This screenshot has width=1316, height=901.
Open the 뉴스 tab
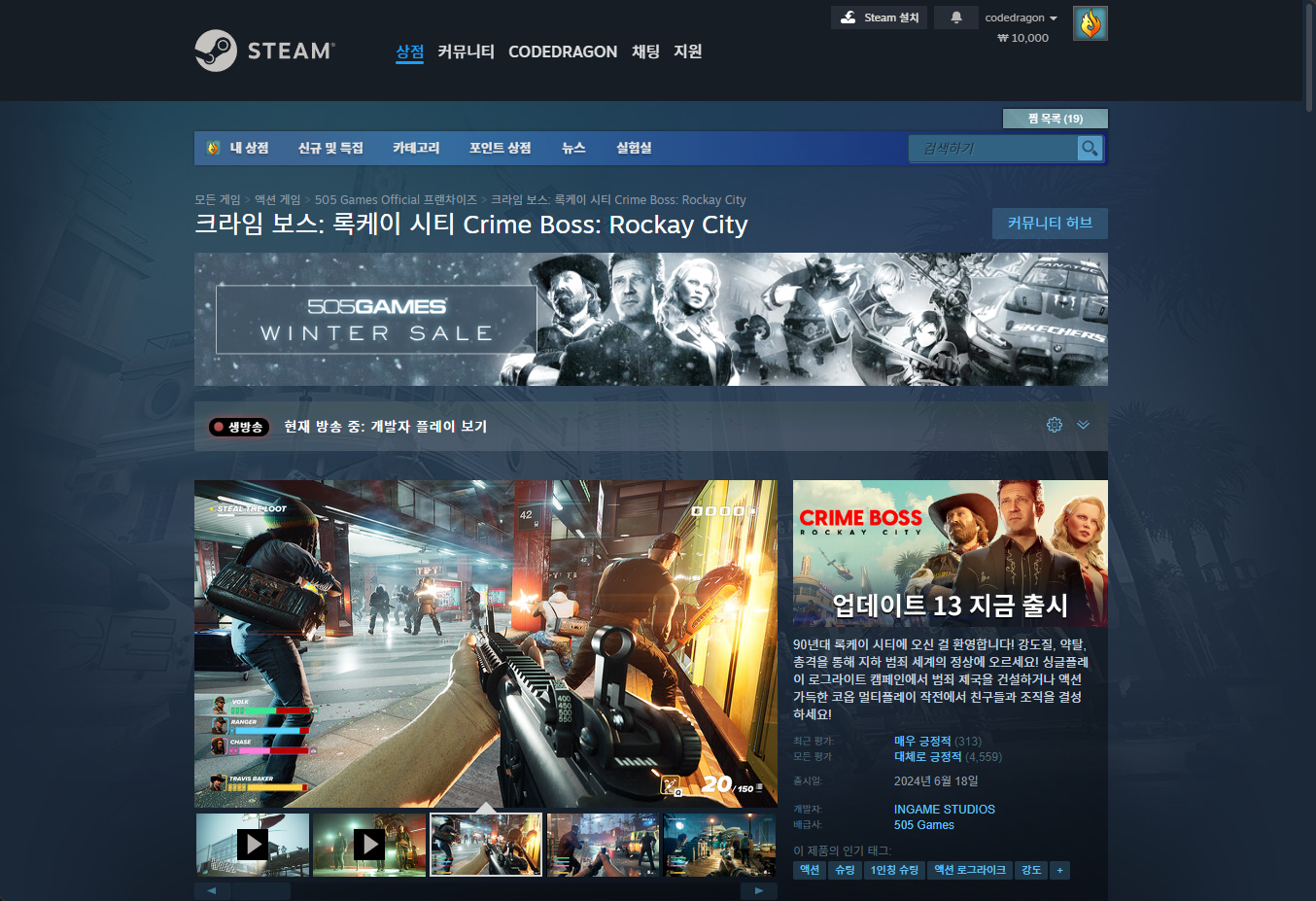[x=573, y=148]
